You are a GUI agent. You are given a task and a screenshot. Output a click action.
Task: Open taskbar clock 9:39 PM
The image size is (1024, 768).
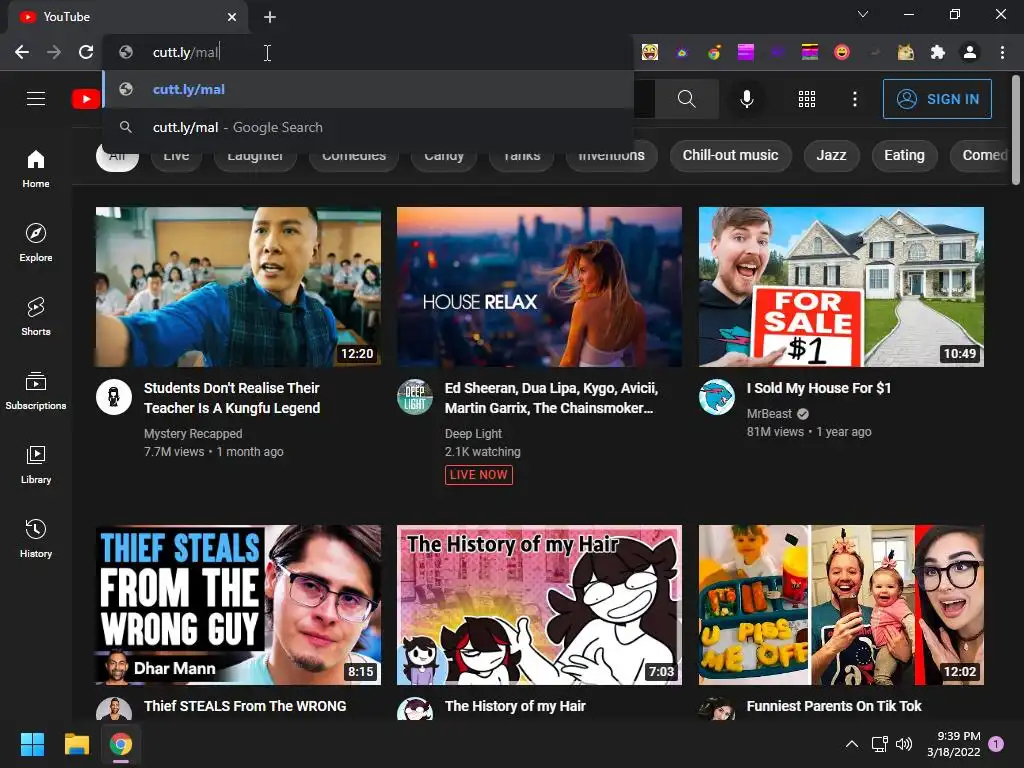[953, 744]
